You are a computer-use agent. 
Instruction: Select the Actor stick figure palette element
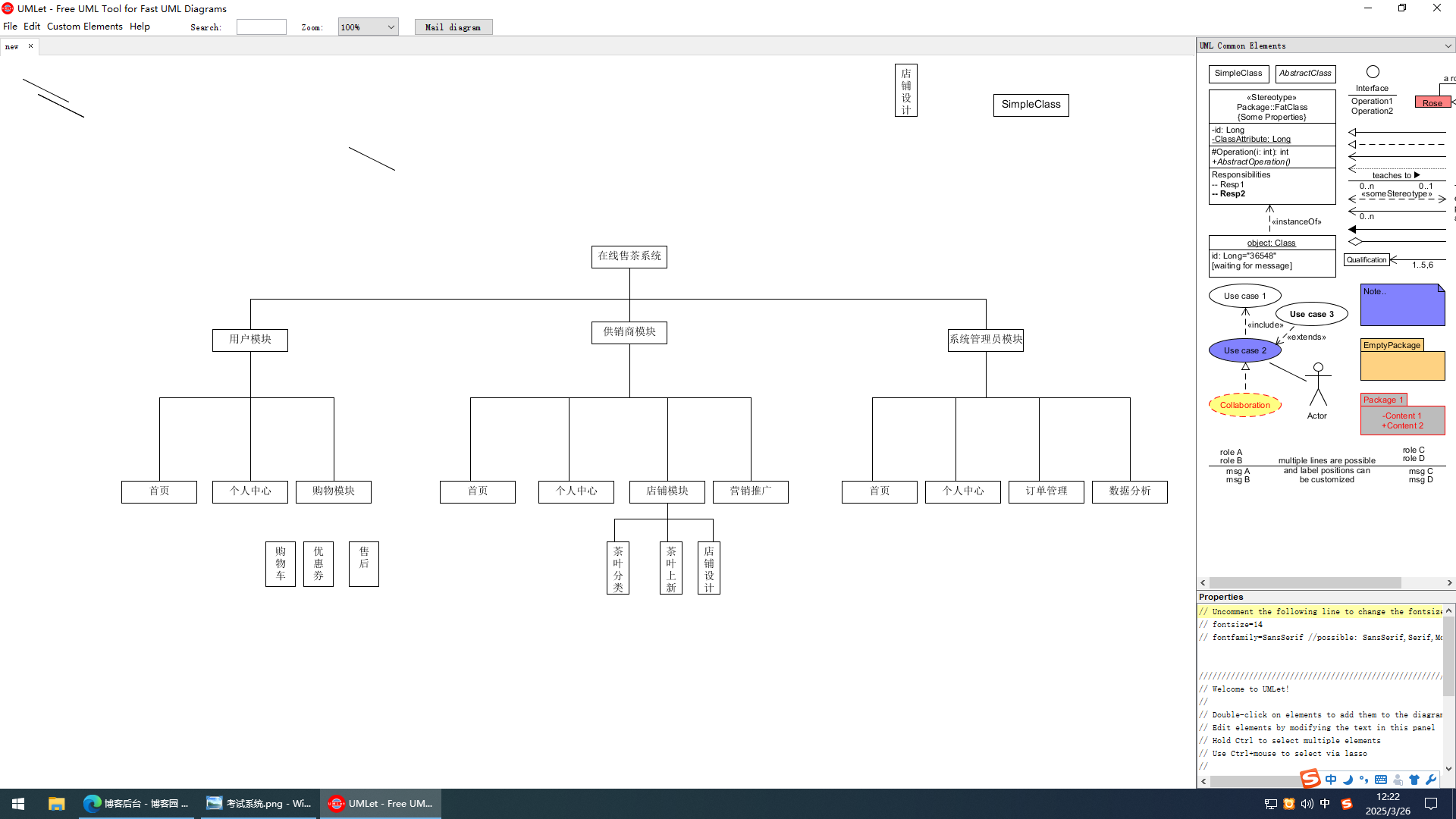1318,385
